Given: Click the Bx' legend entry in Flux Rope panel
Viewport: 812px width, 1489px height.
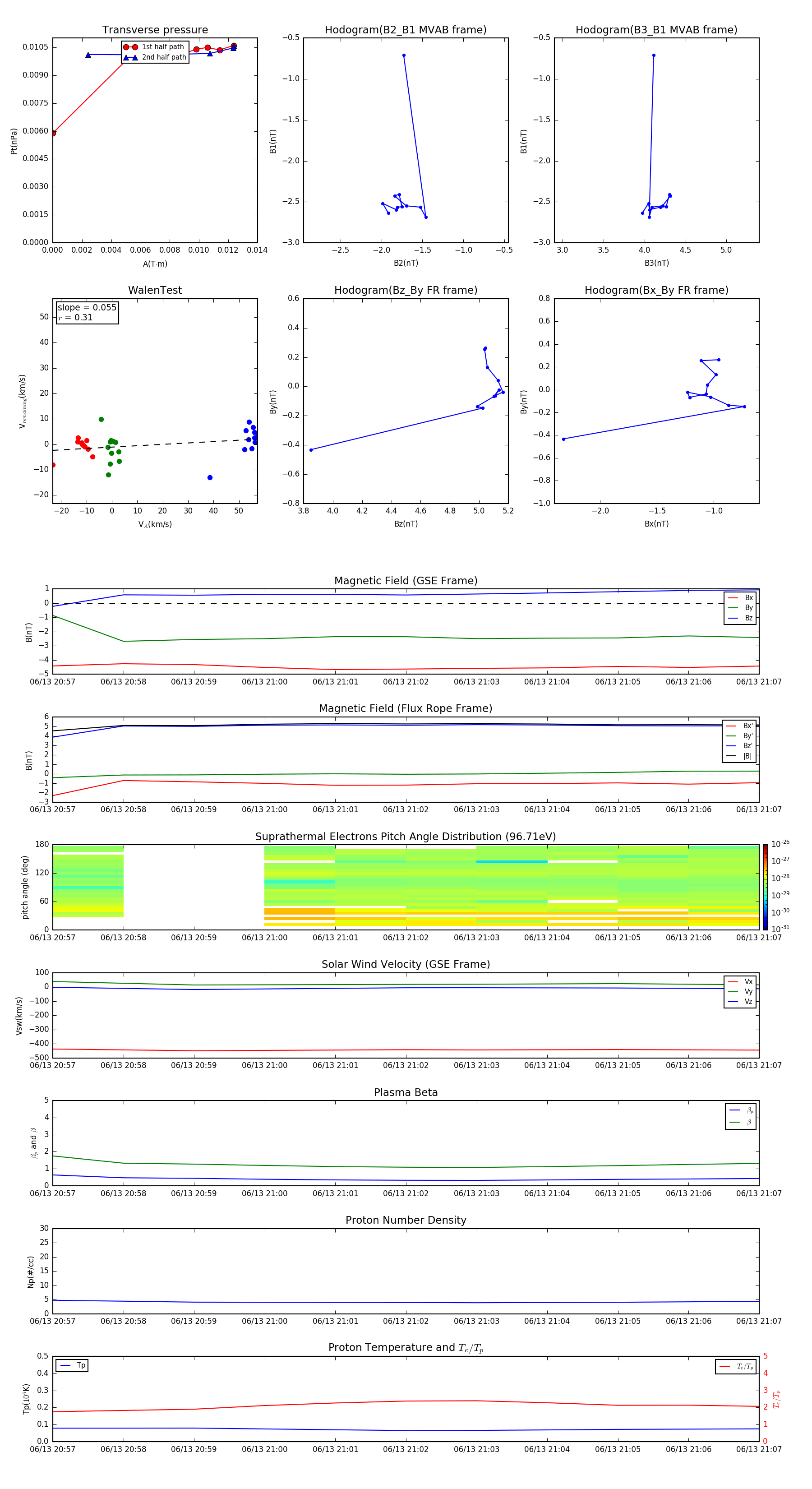Looking at the screenshot, I should pyautogui.click(x=739, y=726).
